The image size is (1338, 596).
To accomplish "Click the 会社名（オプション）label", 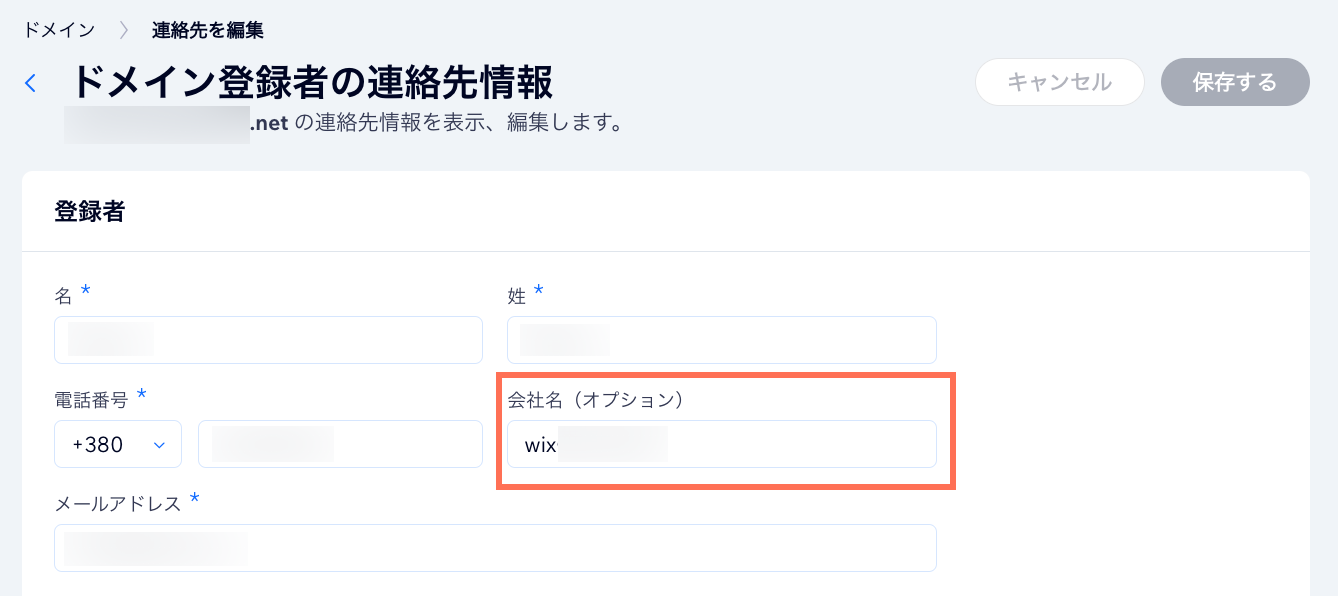I will (595, 400).
